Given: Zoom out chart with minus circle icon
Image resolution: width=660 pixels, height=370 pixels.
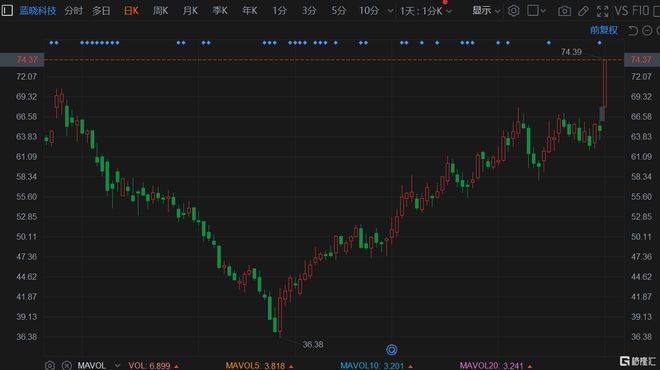Looking at the screenshot, I should click(x=647, y=30).
